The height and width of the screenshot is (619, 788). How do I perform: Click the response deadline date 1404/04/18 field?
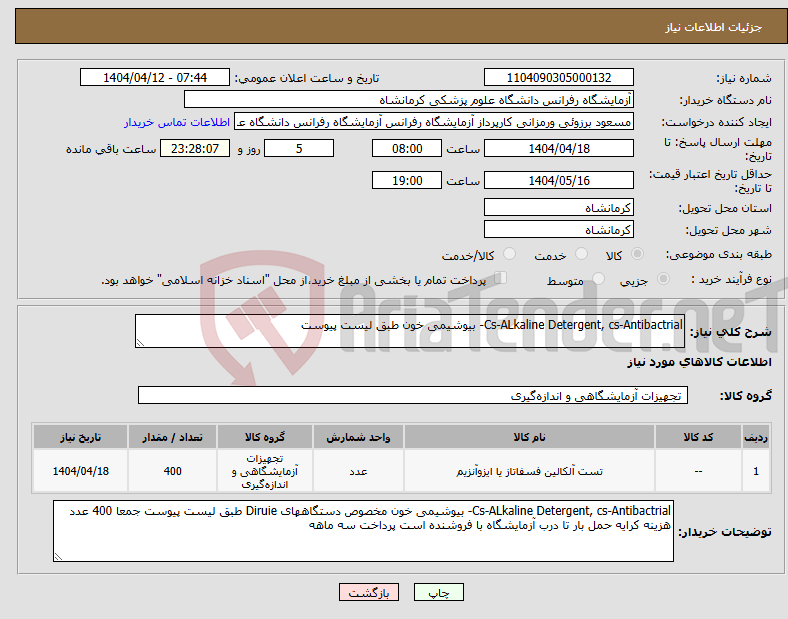pyautogui.click(x=558, y=148)
